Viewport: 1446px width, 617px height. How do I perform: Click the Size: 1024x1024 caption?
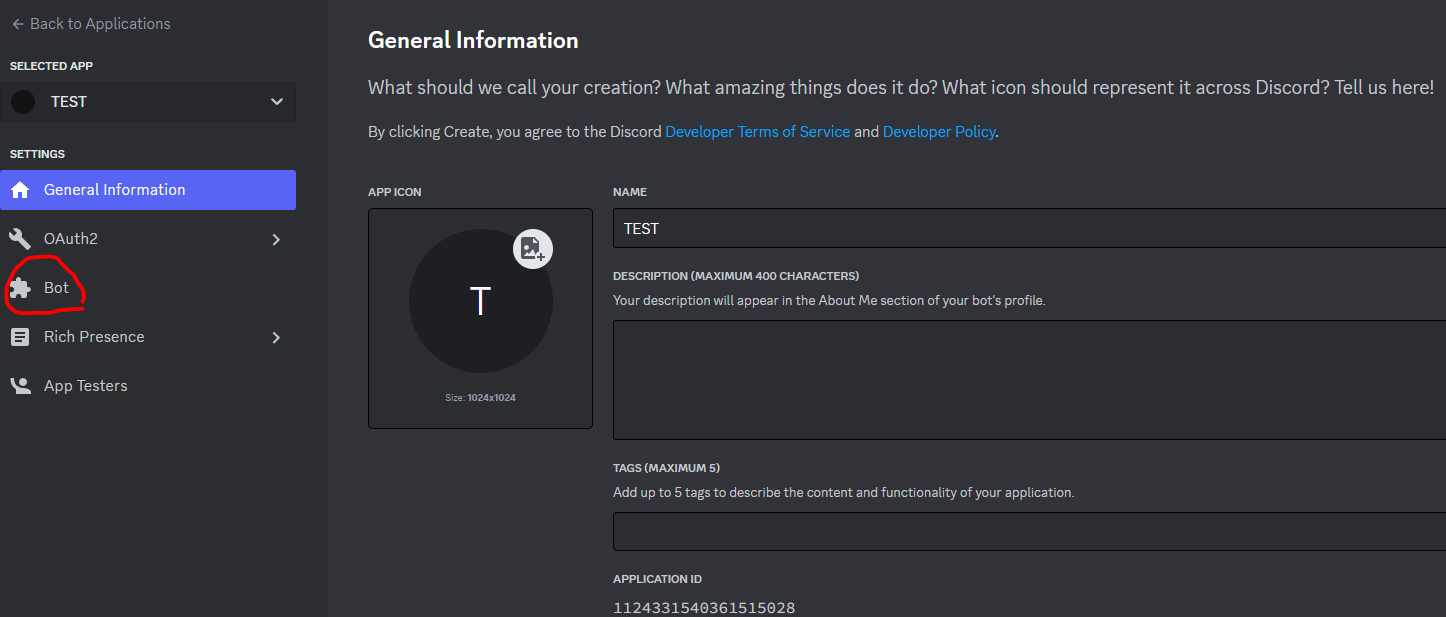click(480, 398)
